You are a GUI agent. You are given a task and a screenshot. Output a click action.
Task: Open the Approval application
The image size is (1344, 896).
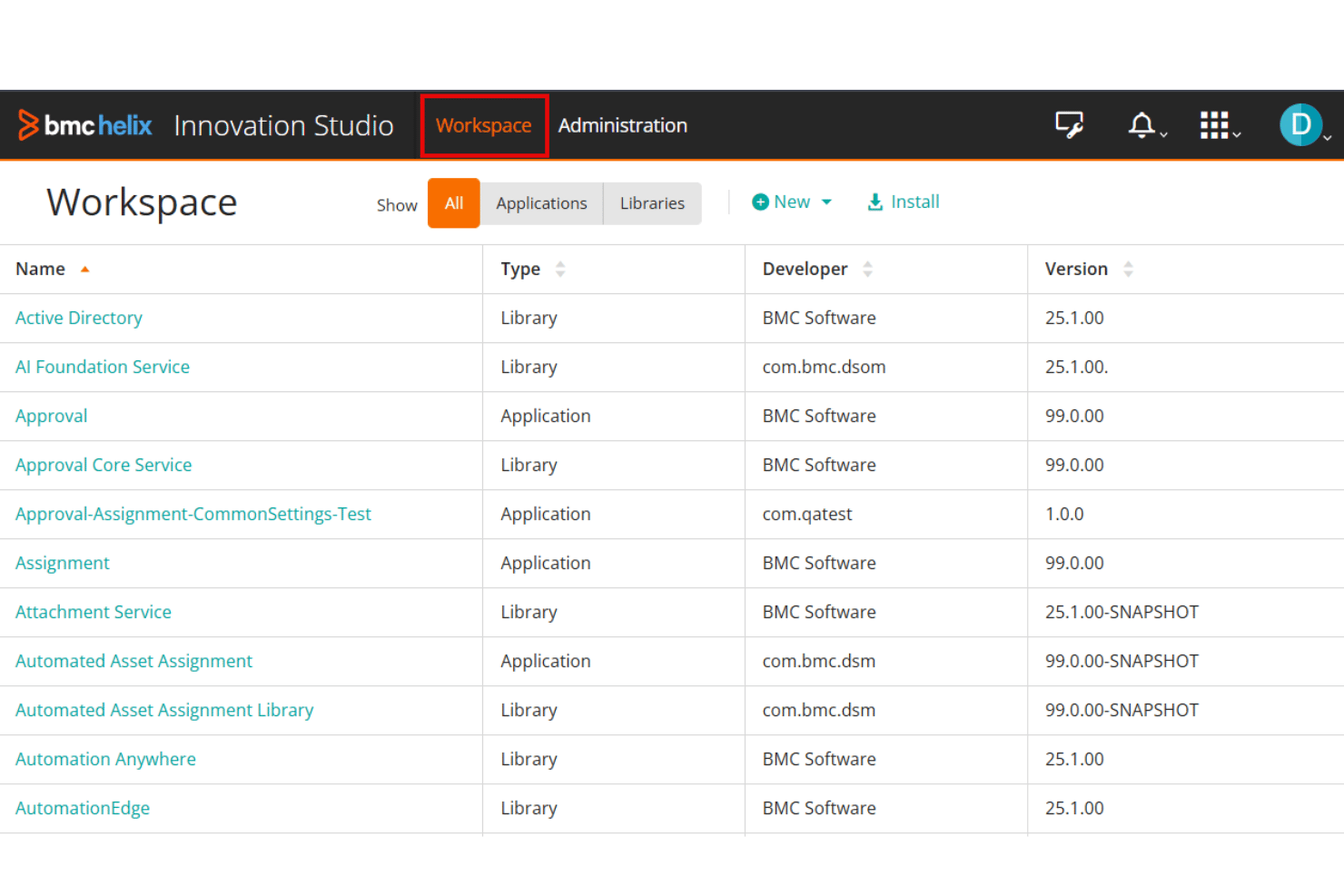pos(52,416)
